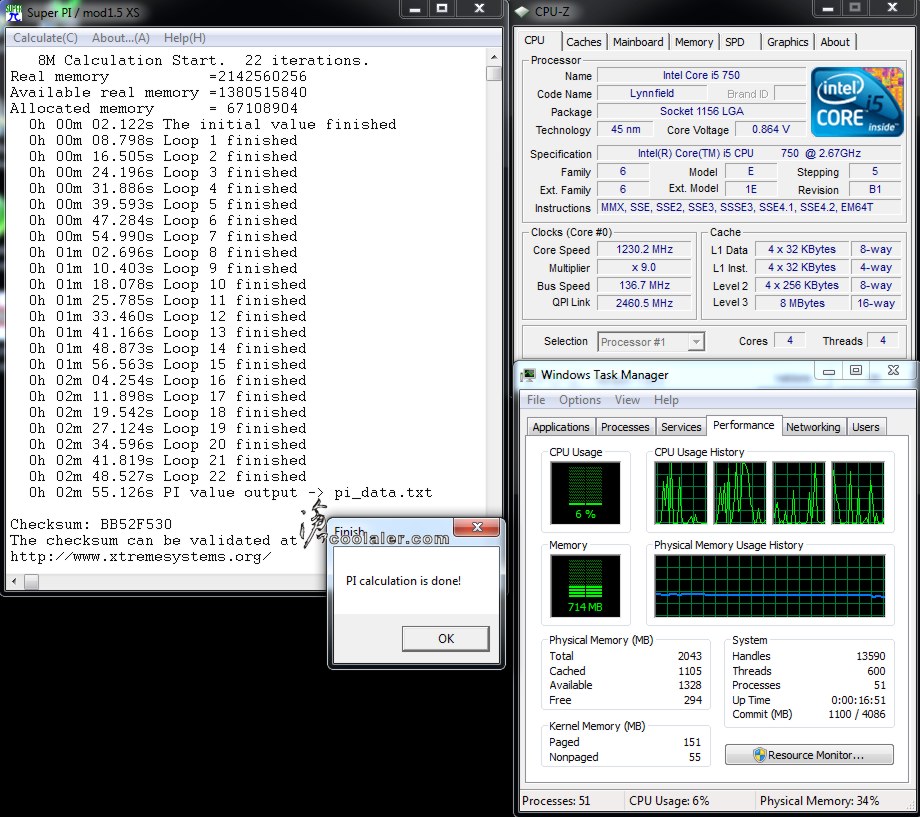Click the Code Name value 'Lynnfield'
This screenshot has height=817, width=920.
coord(652,93)
